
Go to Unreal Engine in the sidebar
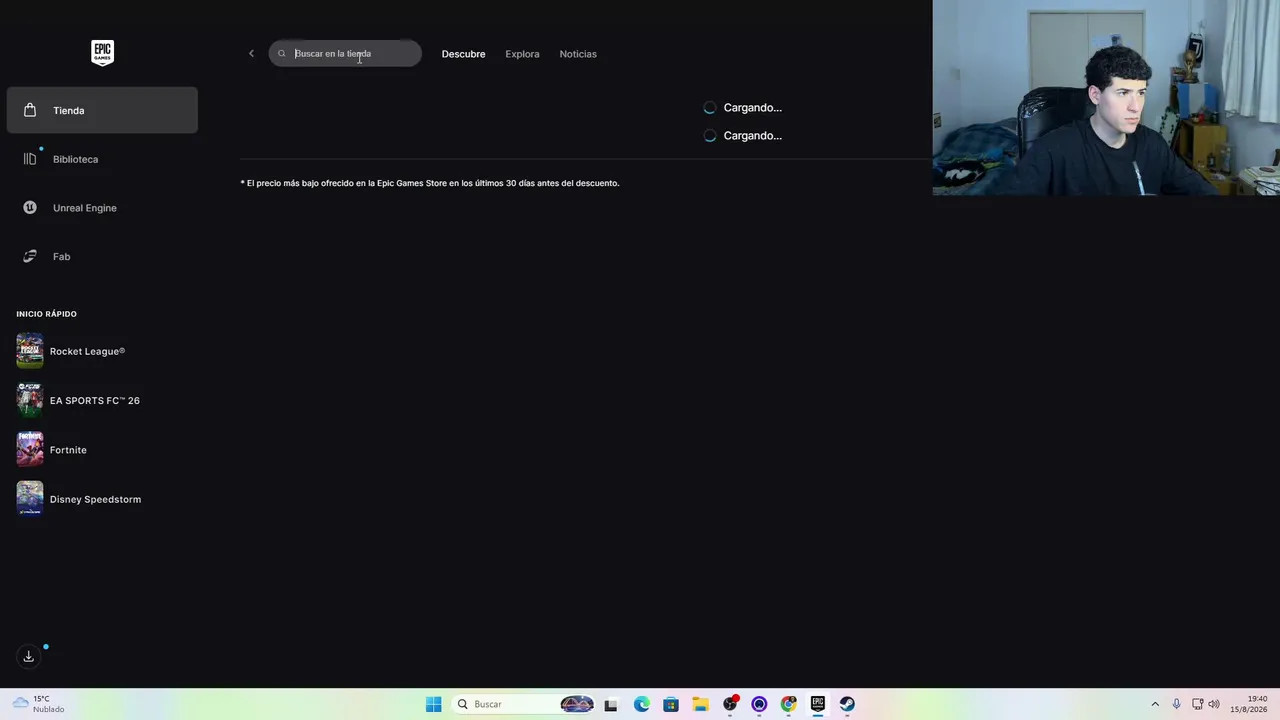coord(102,208)
